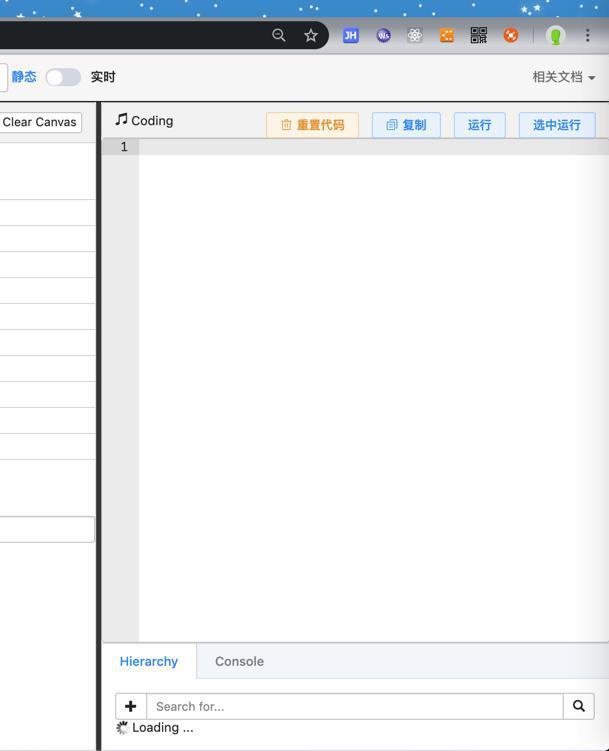609x751 pixels.
Task: Toggle the 静态/实时 switch
Action: click(x=63, y=77)
